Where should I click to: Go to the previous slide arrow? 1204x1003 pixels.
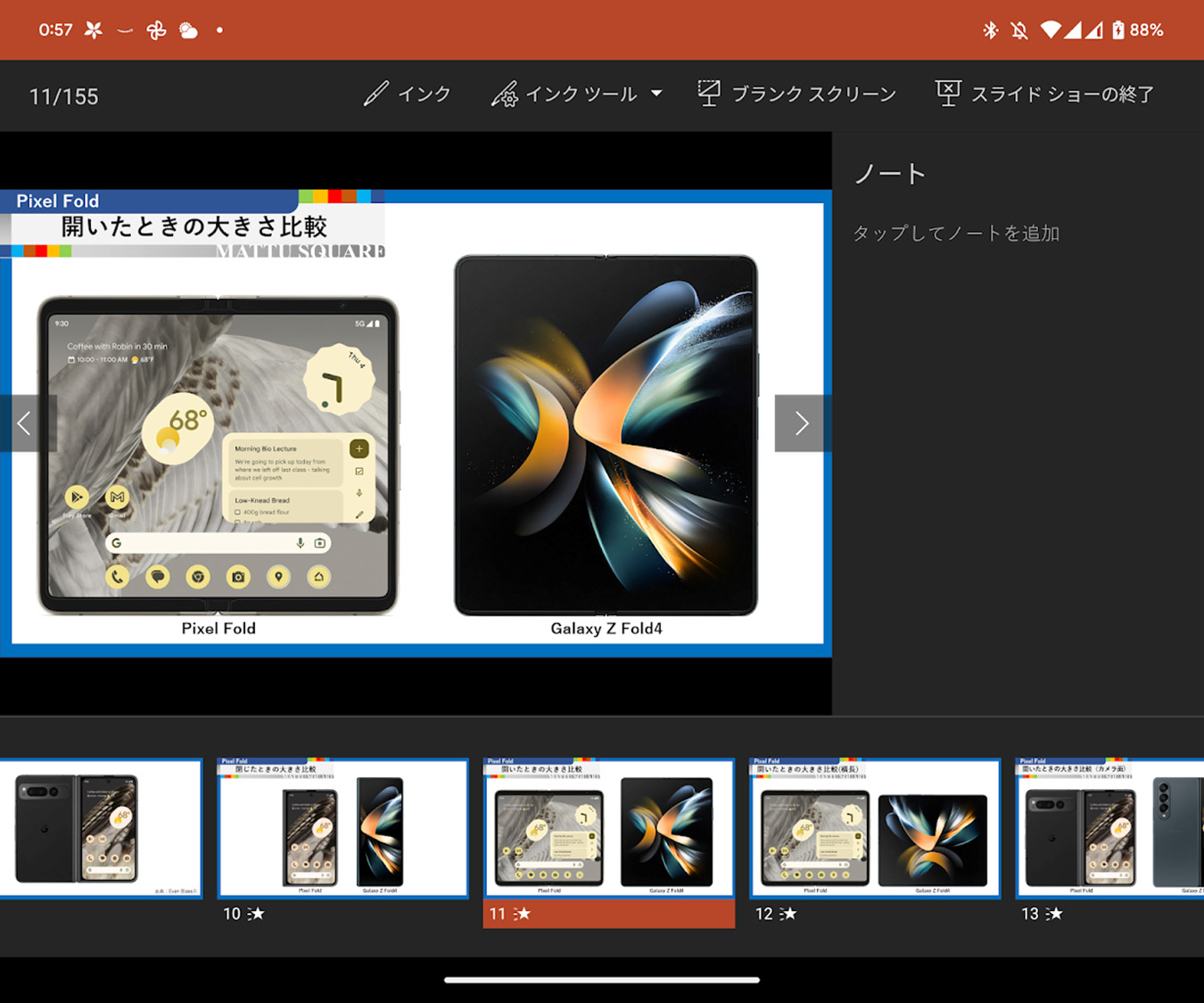click(x=25, y=423)
